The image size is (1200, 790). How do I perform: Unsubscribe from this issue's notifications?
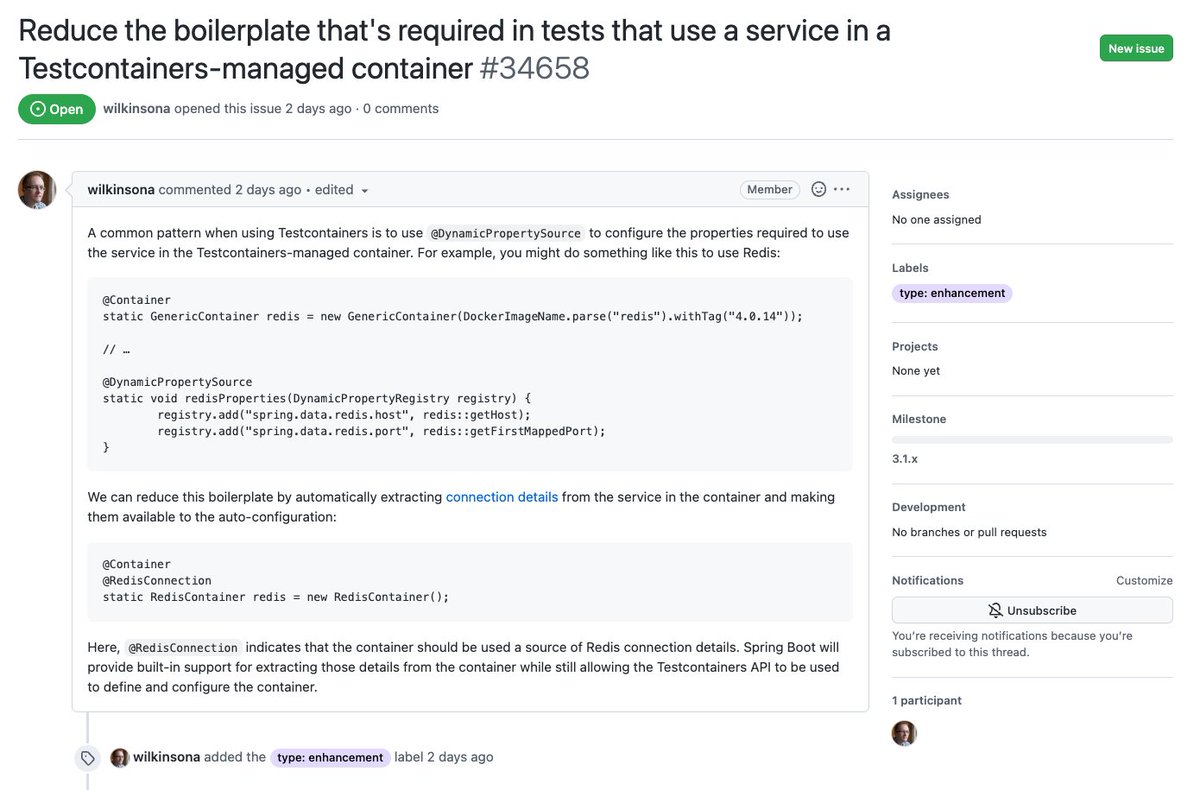[1032, 610]
